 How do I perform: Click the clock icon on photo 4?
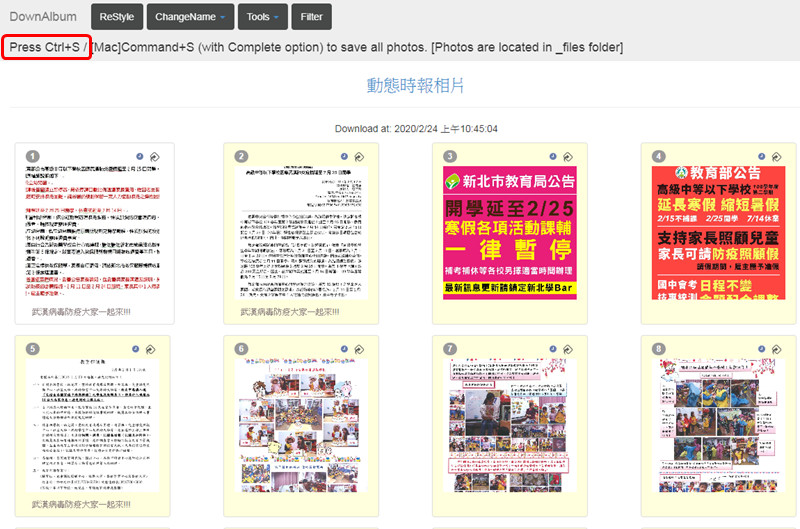click(762, 157)
